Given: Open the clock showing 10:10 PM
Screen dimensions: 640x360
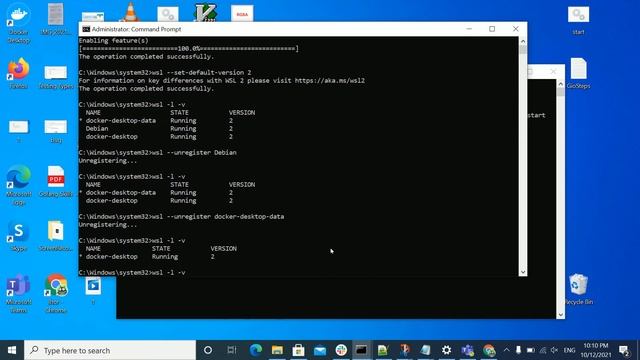Looking at the screenshot, I should point(596,350).
